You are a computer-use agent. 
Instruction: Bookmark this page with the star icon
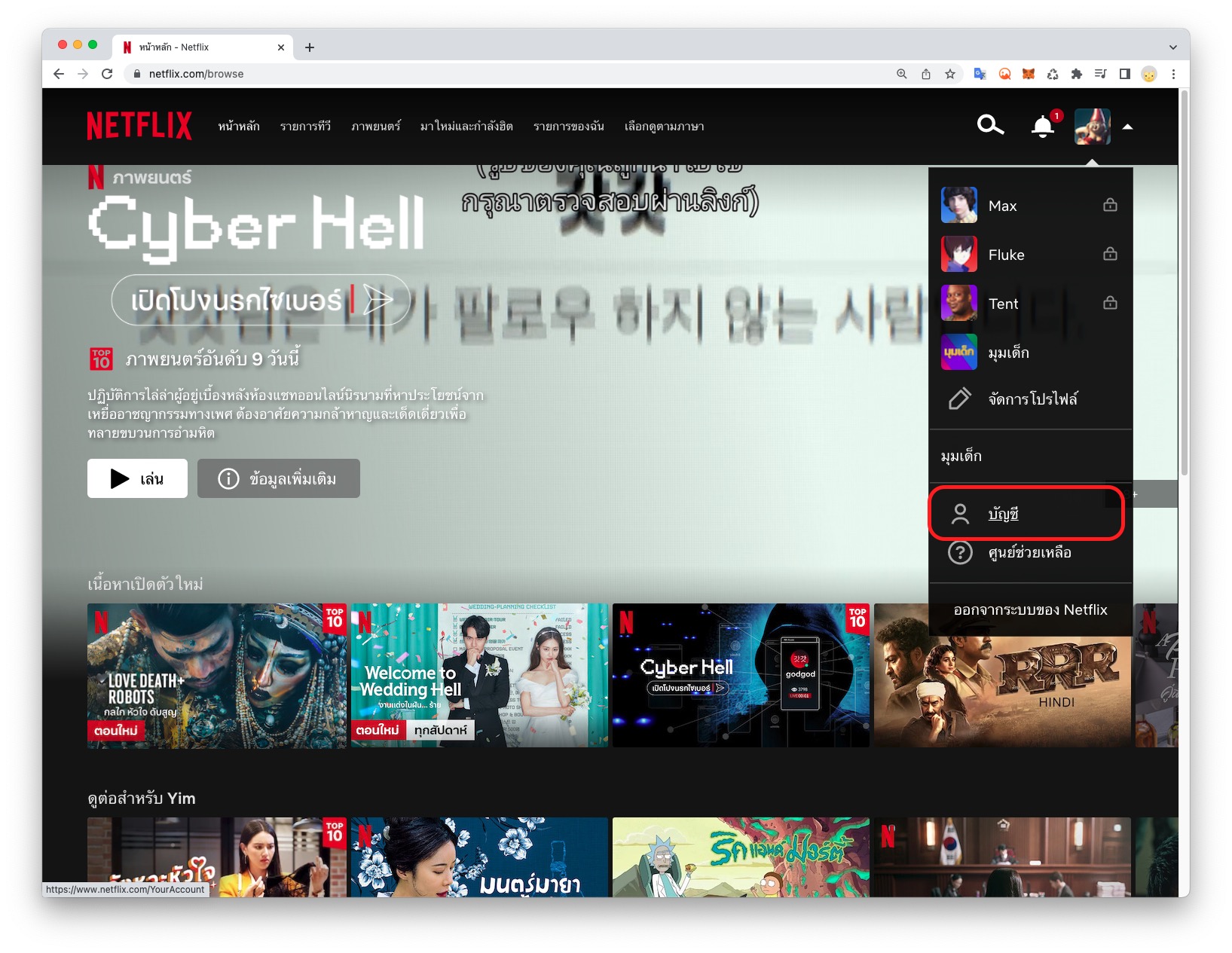click(950, 74)
